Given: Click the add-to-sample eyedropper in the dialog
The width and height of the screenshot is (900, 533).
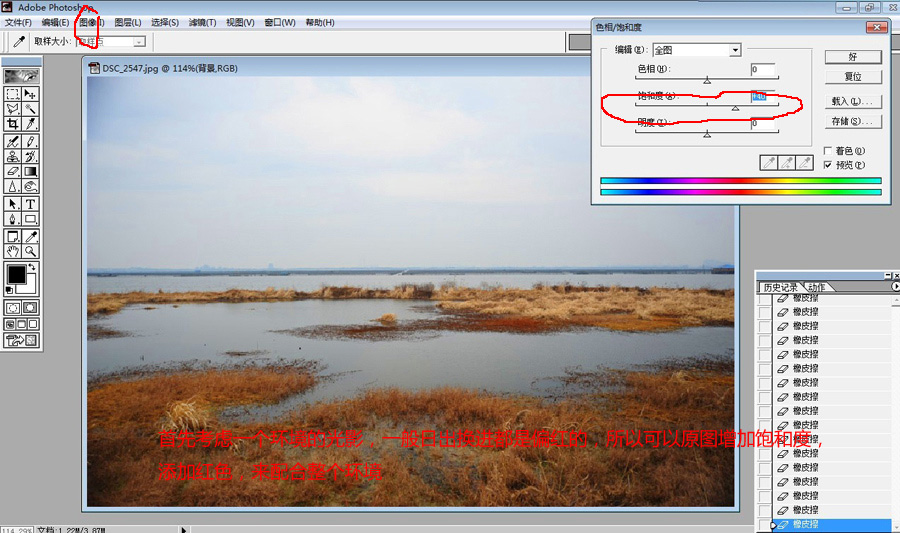Looking at the screenshot, I should pyautogui.click(x=786, y=163).
